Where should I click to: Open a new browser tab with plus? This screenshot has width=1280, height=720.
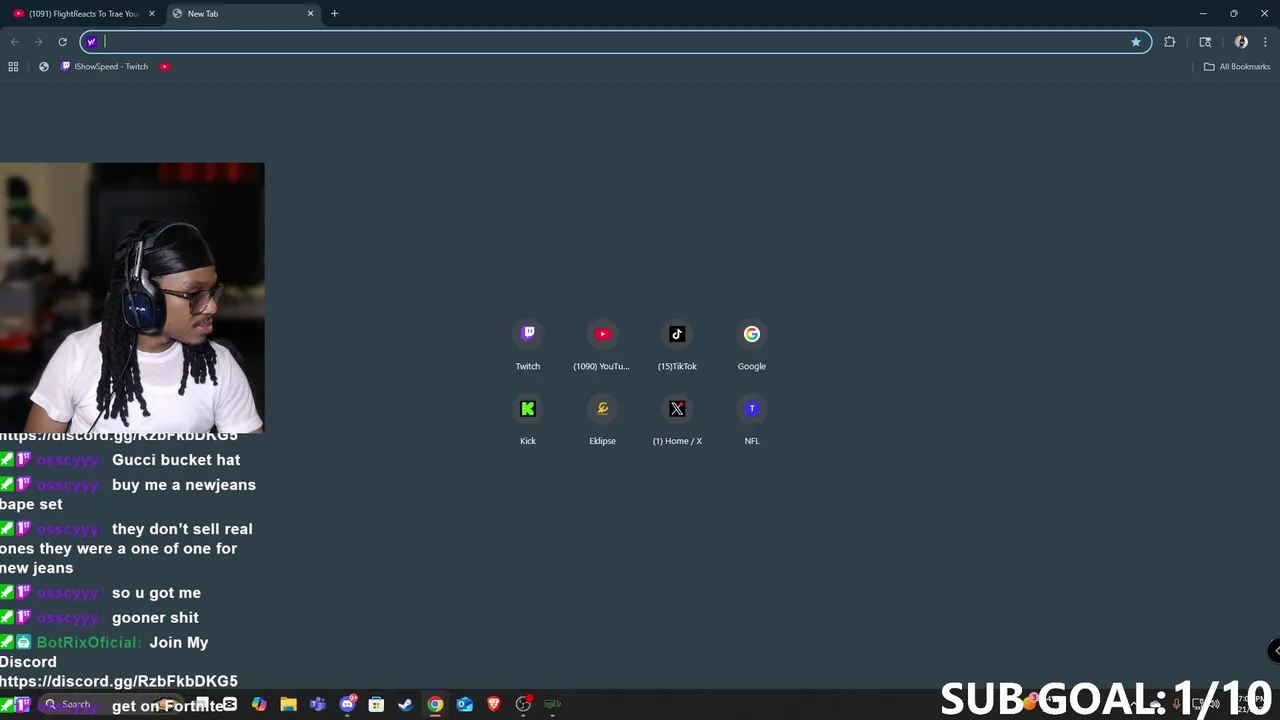point(334,13)
